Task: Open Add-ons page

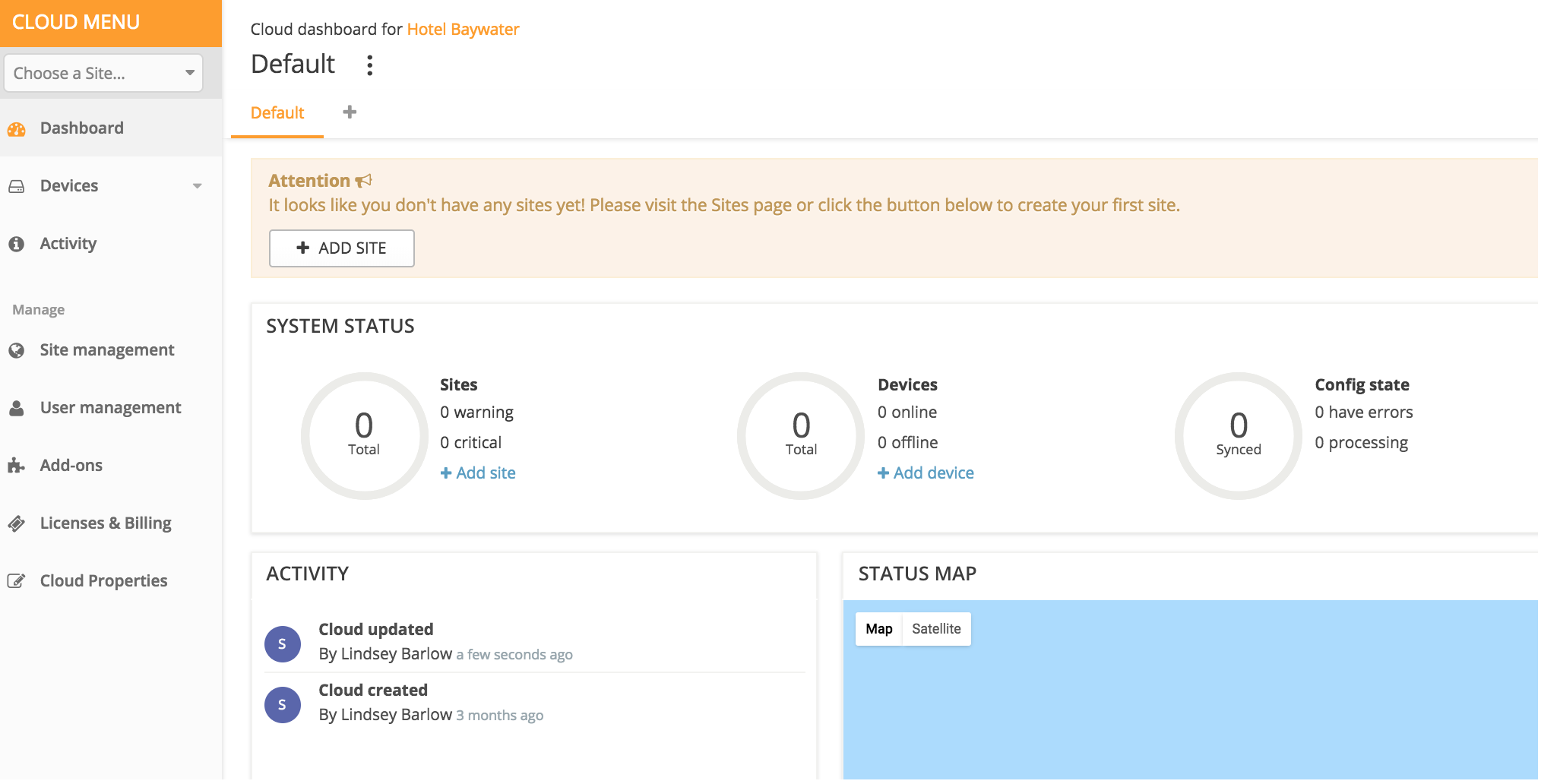Action: (111, 466)
